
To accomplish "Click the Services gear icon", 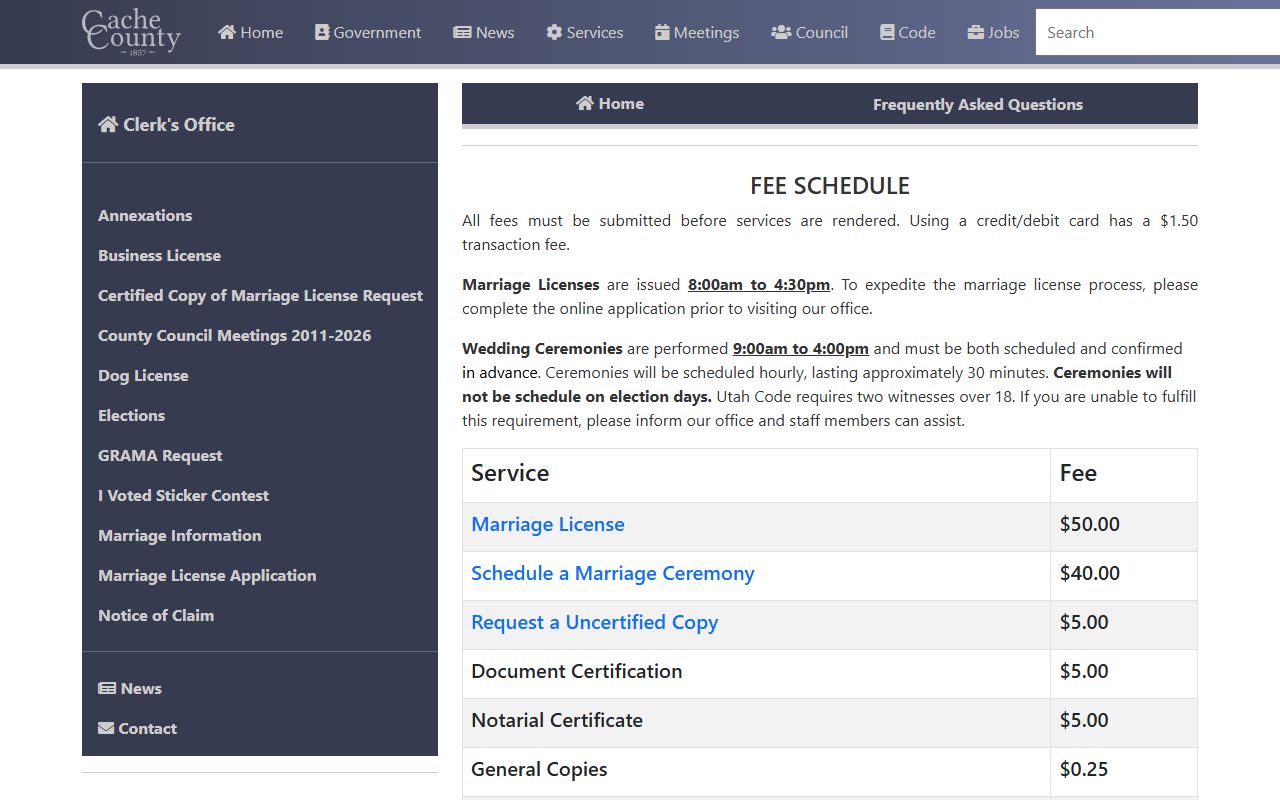I will 554,32.
